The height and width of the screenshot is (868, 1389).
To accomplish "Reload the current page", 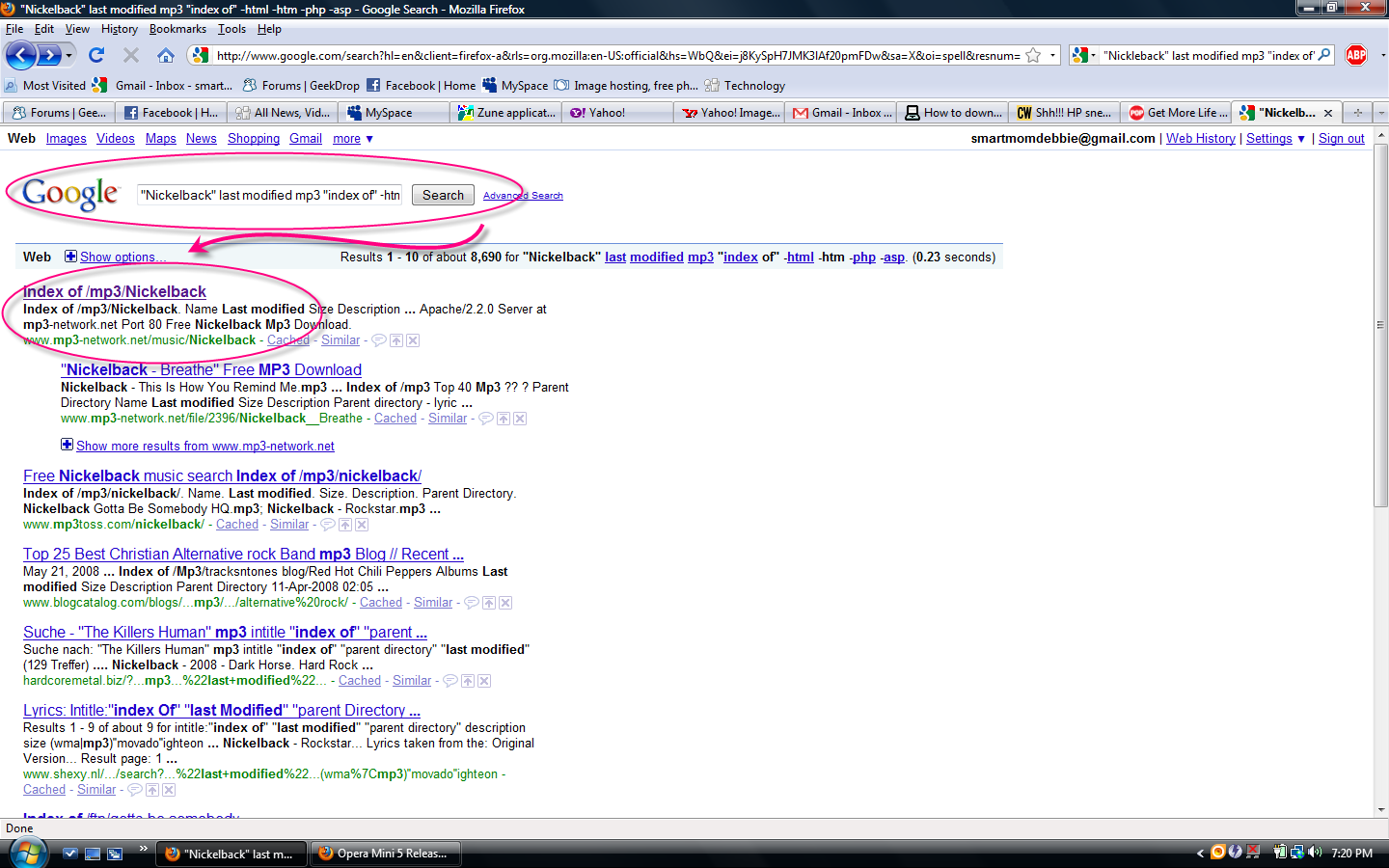I will [x=96, y=55].
